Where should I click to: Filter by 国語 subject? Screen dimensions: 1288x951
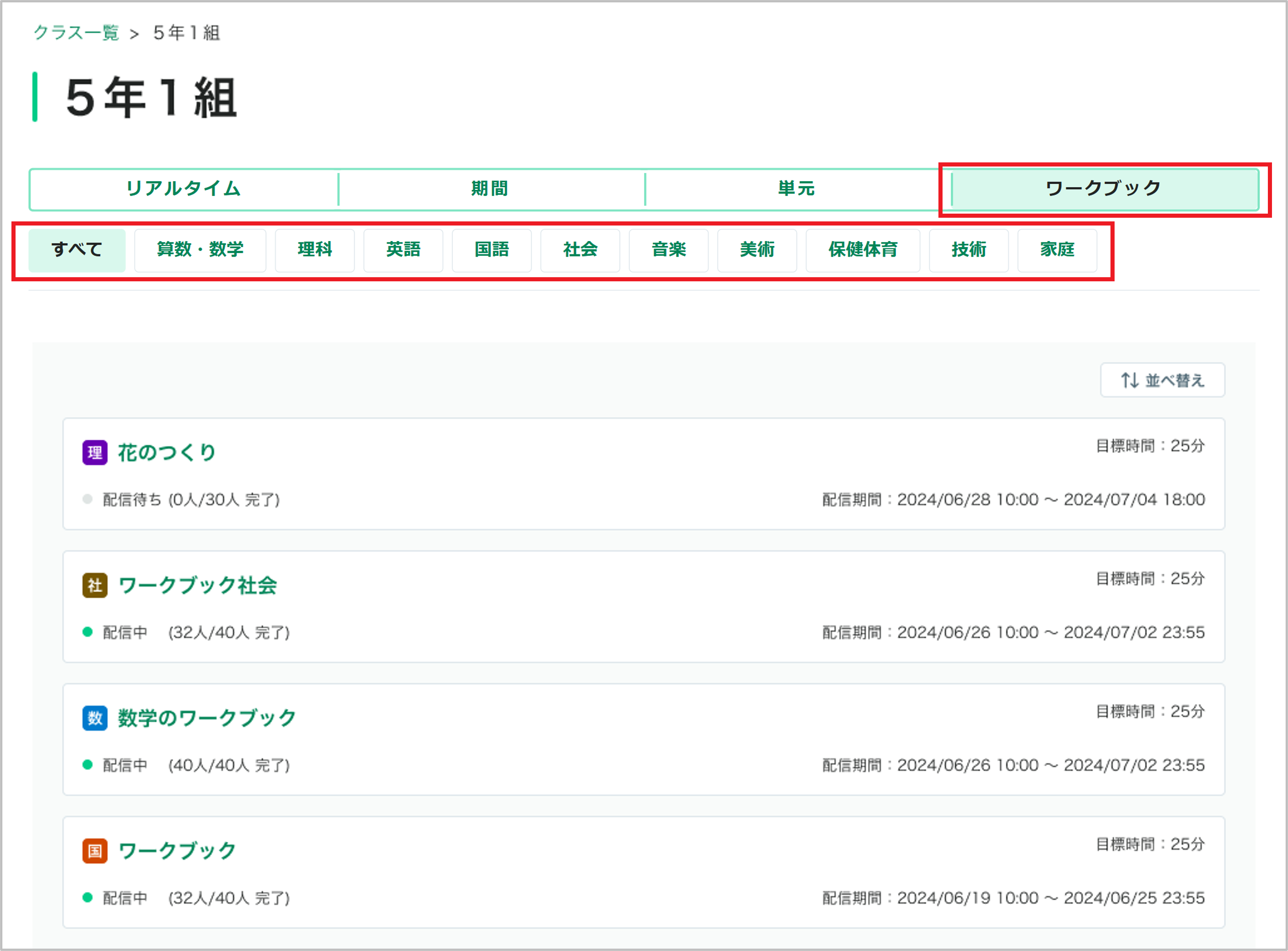tap(492, 250)
